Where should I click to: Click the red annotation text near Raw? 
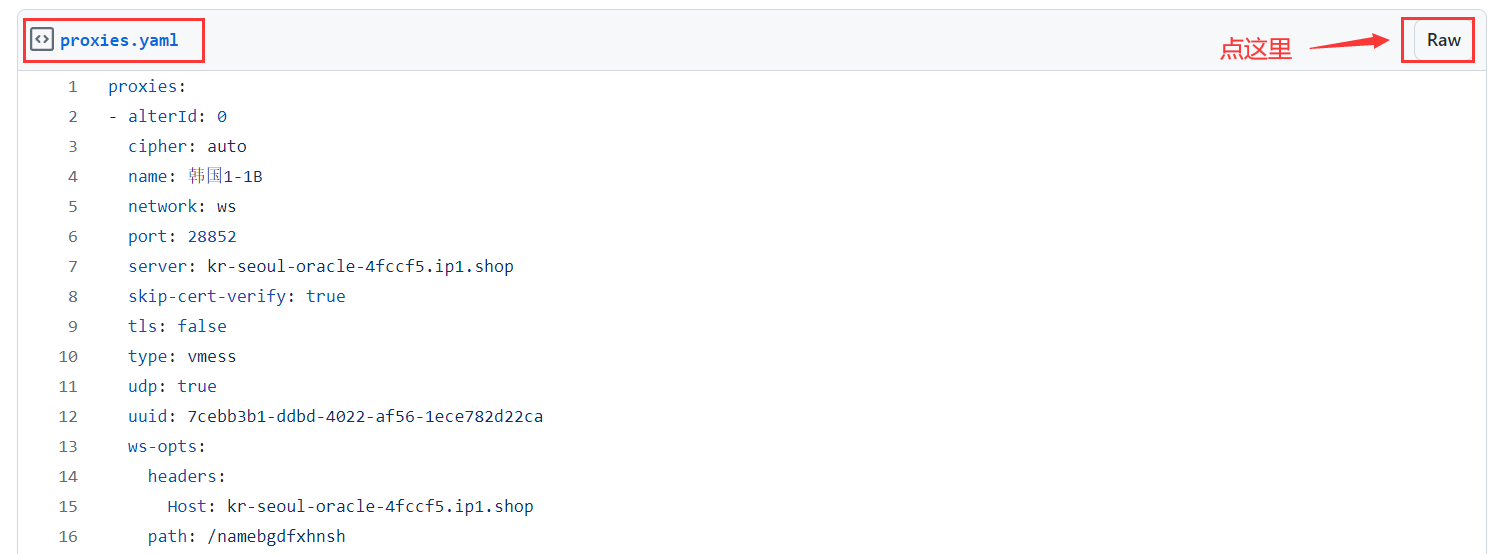[1255, 49]
